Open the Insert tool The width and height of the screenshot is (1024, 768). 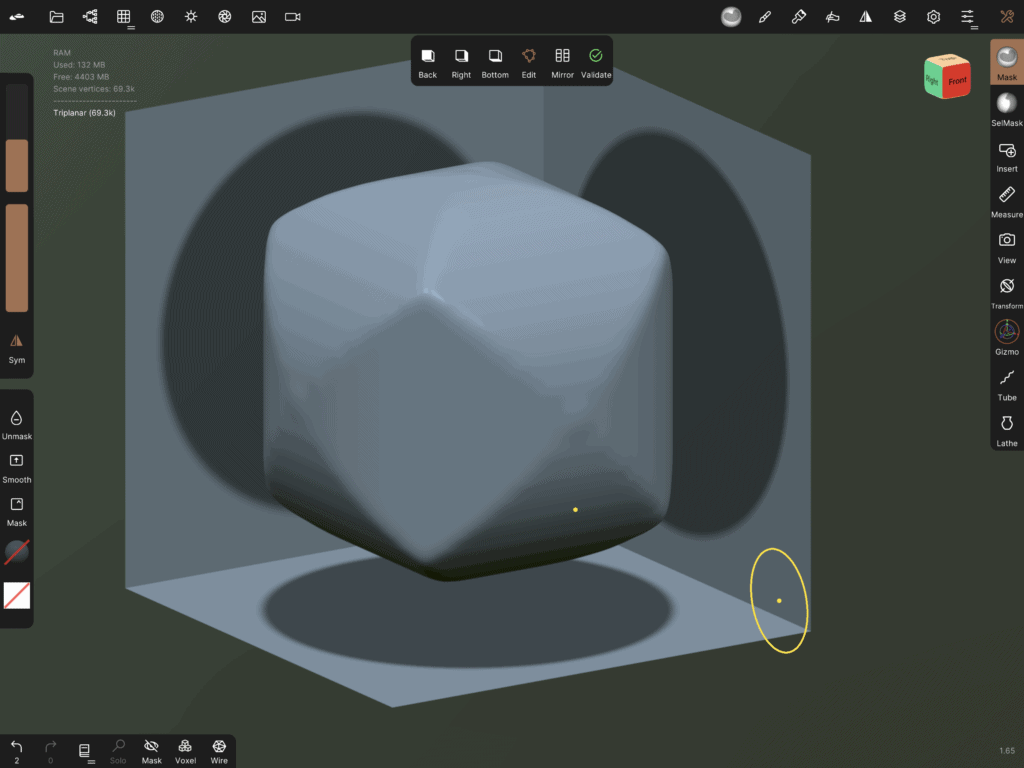1006,155
